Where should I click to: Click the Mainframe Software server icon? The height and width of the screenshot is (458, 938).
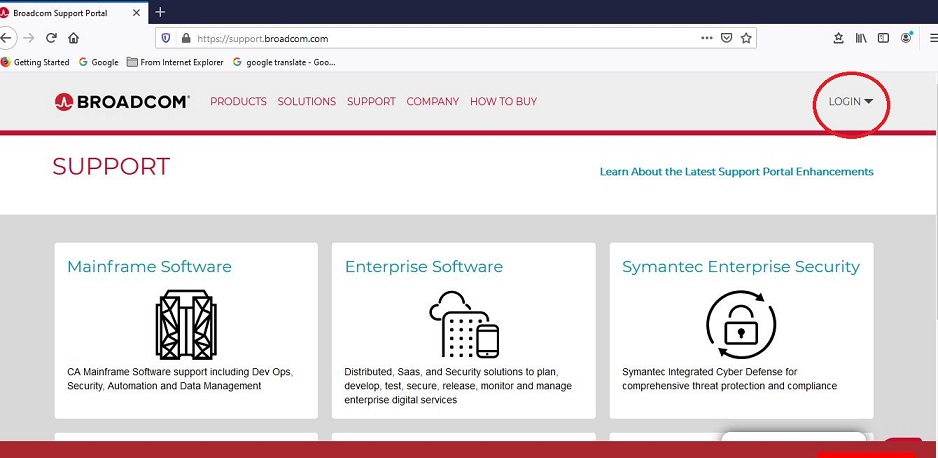click(x=186, y=325)
